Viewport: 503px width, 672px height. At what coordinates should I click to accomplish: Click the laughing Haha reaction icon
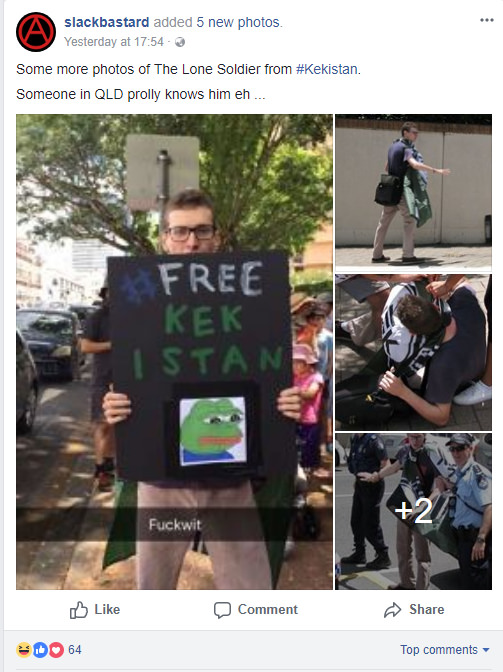coord(24,650)
